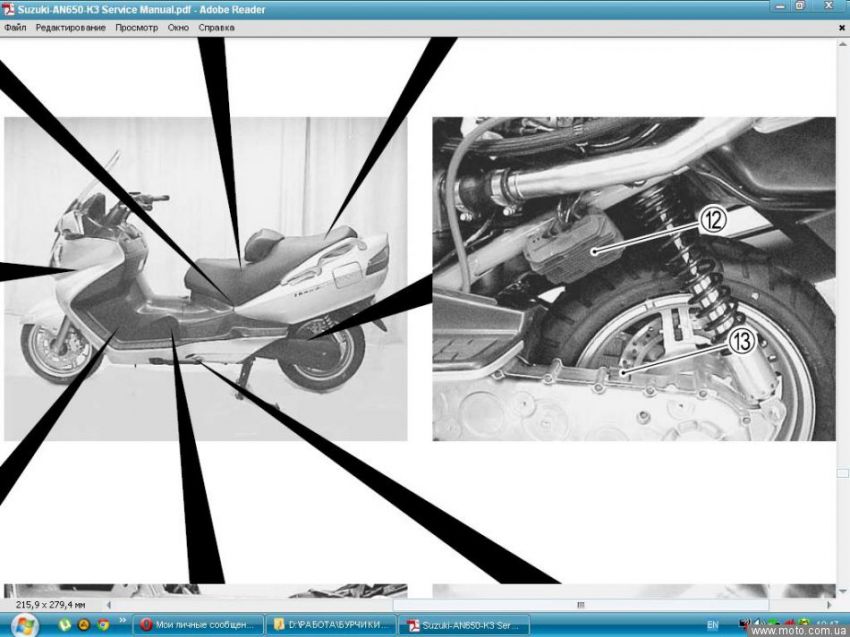The width and height of the screenshot is (850, 637).
Task: Restore down the Adobe Reader window
Action: tap(800, 7)
